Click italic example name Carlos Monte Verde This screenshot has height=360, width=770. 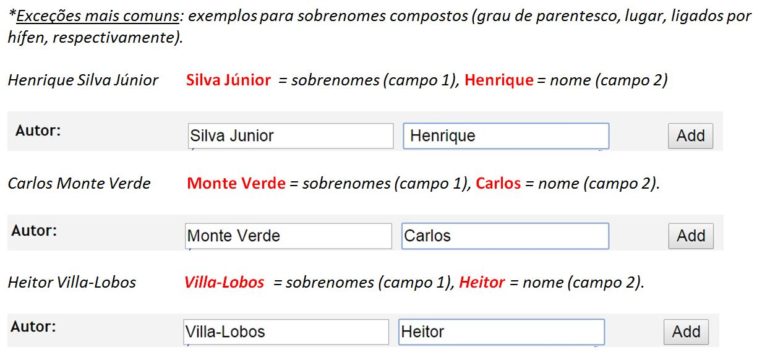(79, 183)
